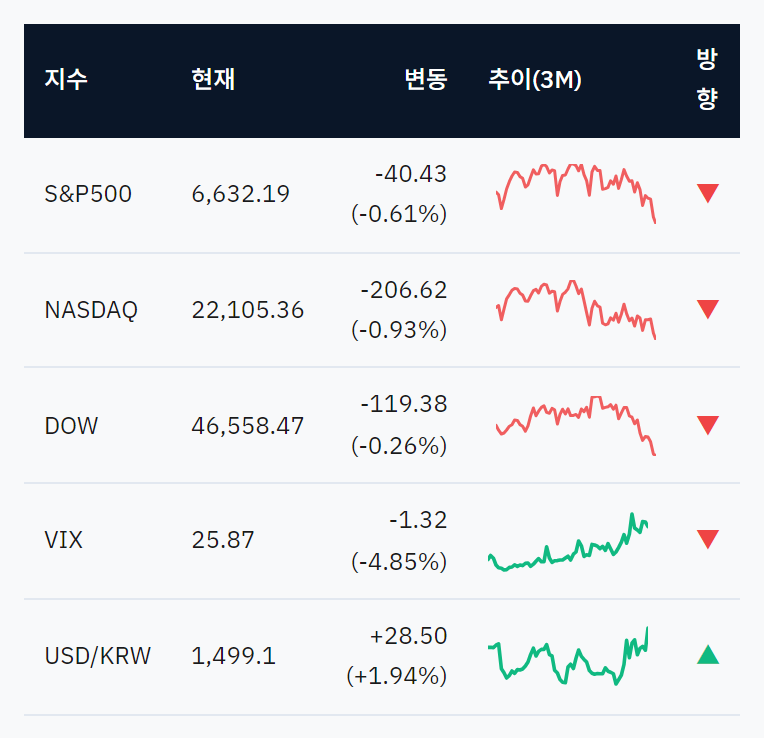Screen dimensions: 764x738
Task: Click the DOW red down arrow
Action: pos(707,425)
